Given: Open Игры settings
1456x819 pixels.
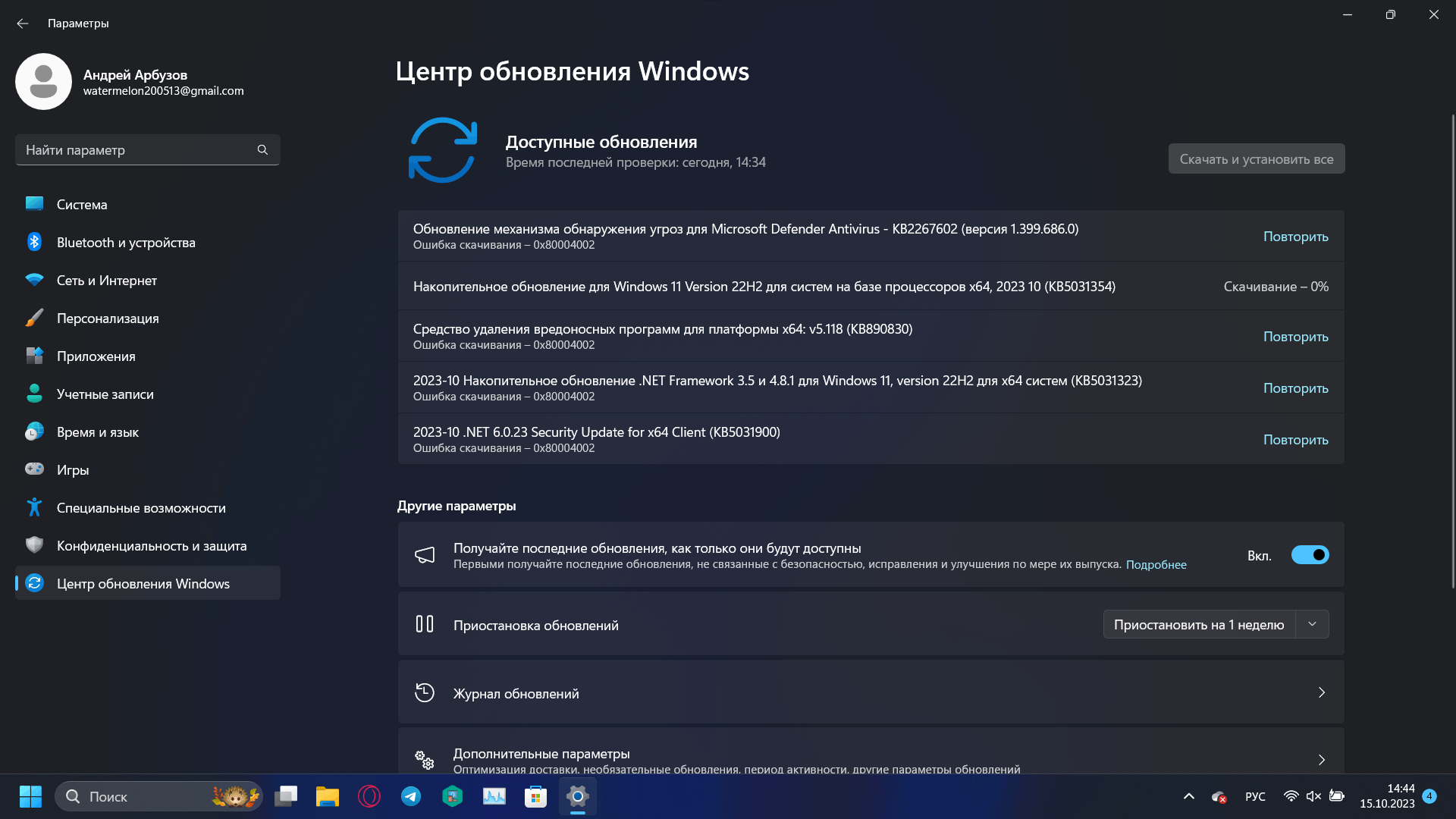Looking at the screenshot, I should tap(148, 469).
